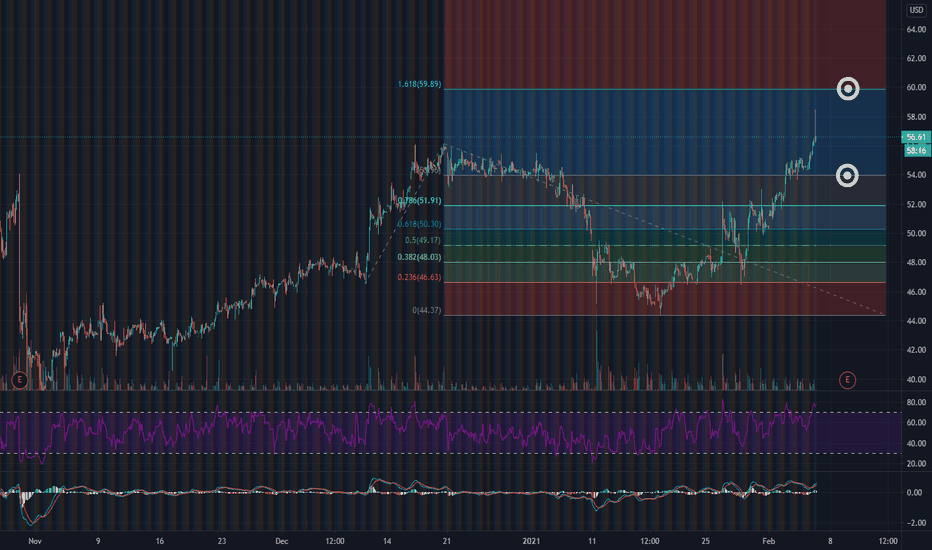The image size is (932, 550).
Task: Click the 62.00 price axis label
Action: pos(916,58)
